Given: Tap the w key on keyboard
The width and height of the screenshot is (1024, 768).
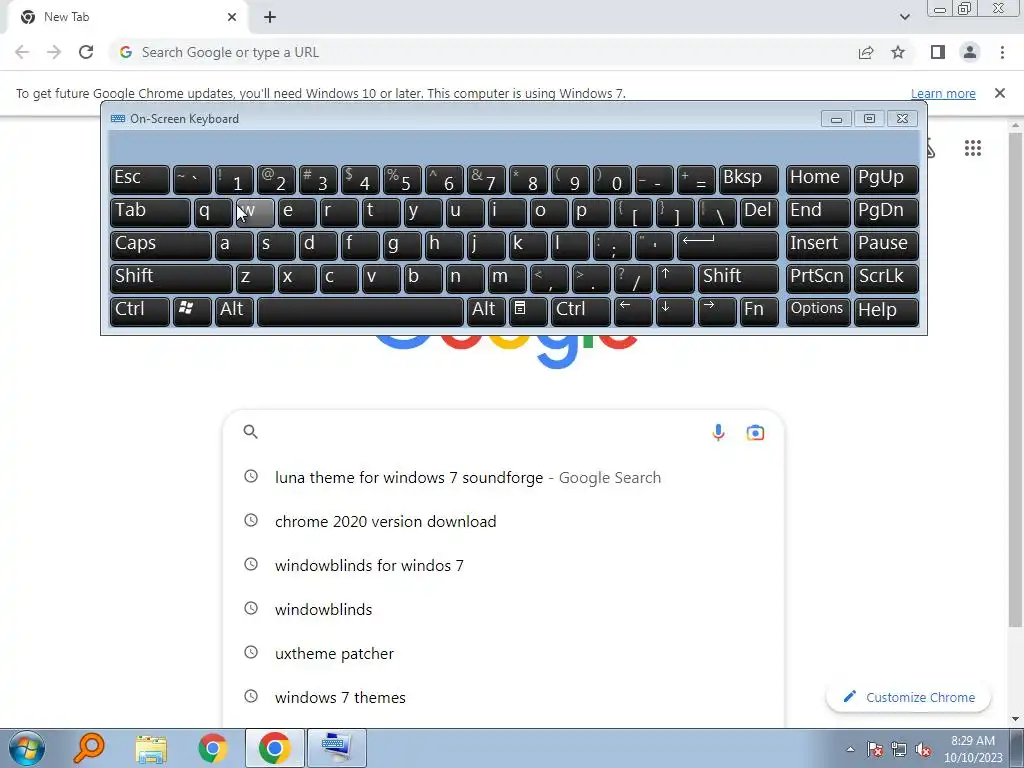Looking at the screenshot, I should (x=255, y=213).
